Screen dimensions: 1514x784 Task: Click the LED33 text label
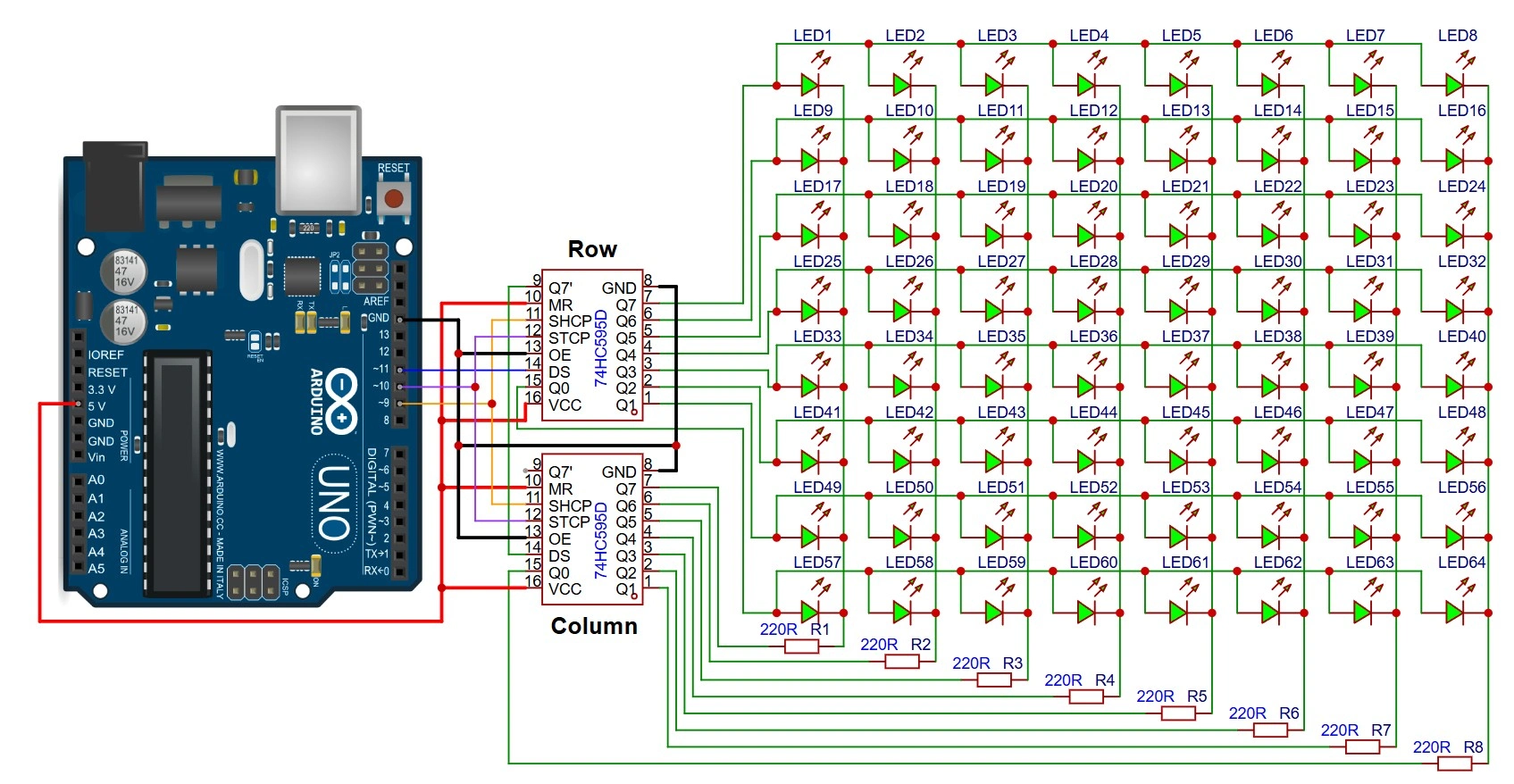click(817, 337)
